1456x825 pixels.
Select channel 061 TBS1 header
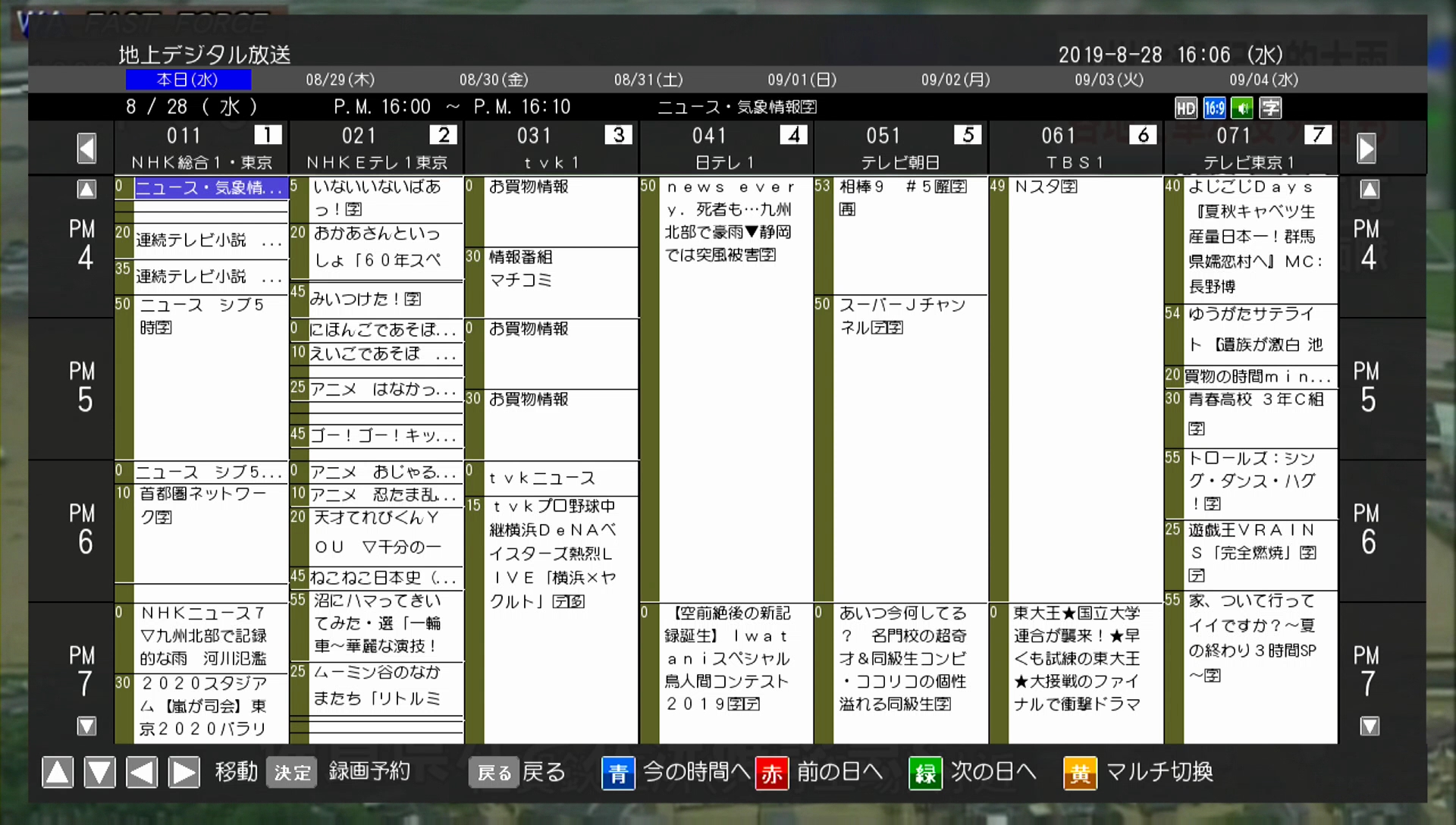tap(1076, 148)
